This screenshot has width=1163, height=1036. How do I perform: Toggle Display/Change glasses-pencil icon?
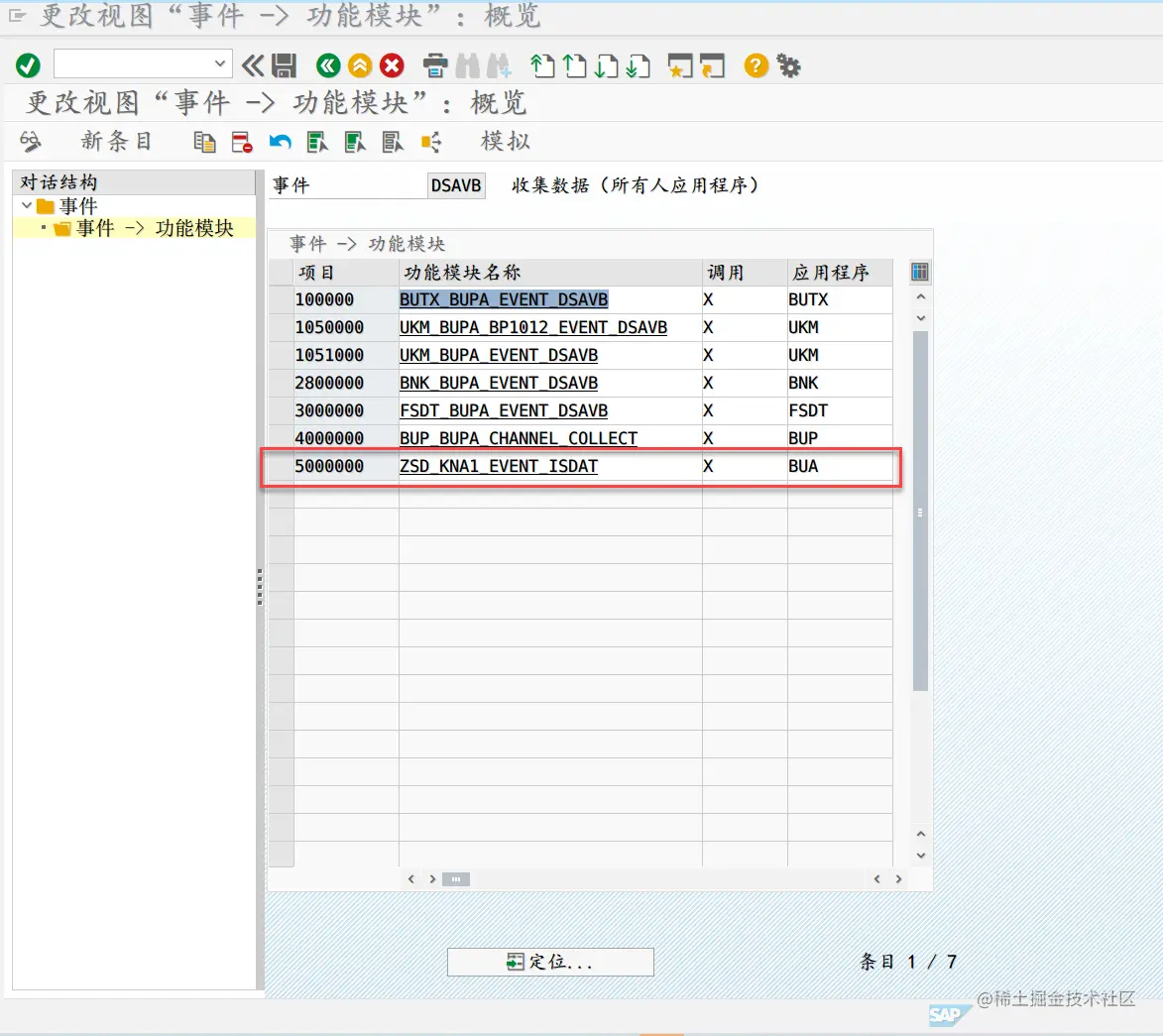coord(31,141)
